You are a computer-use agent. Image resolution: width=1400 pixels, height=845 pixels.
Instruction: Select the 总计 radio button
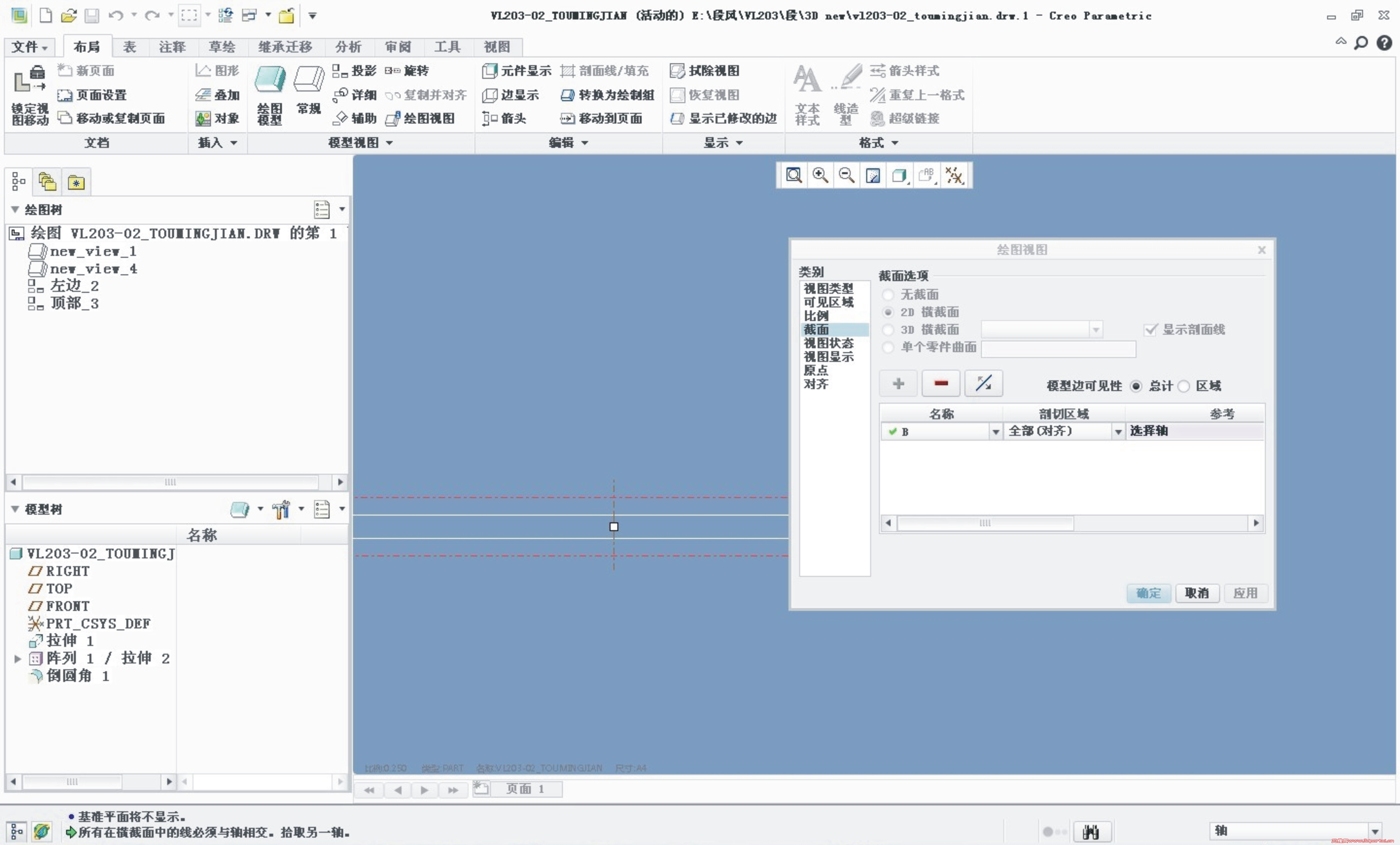(x=1136, y=387)
